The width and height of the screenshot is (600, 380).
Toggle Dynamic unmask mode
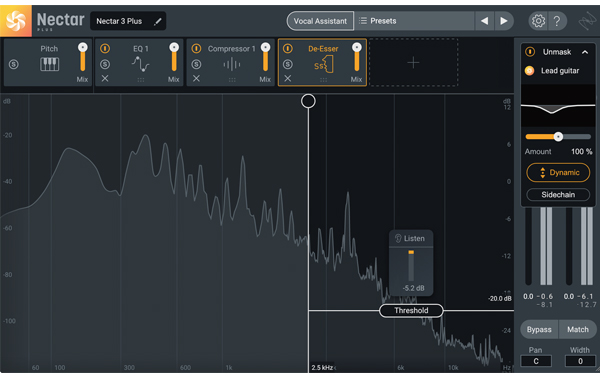[558, 173]
